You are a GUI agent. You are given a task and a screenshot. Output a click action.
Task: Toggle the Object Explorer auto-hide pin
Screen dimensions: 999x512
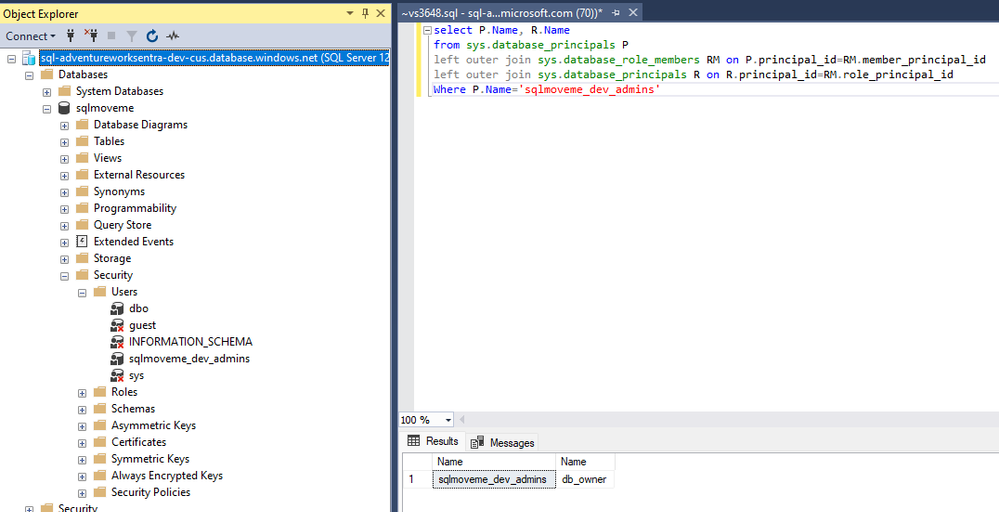[365, 13]
